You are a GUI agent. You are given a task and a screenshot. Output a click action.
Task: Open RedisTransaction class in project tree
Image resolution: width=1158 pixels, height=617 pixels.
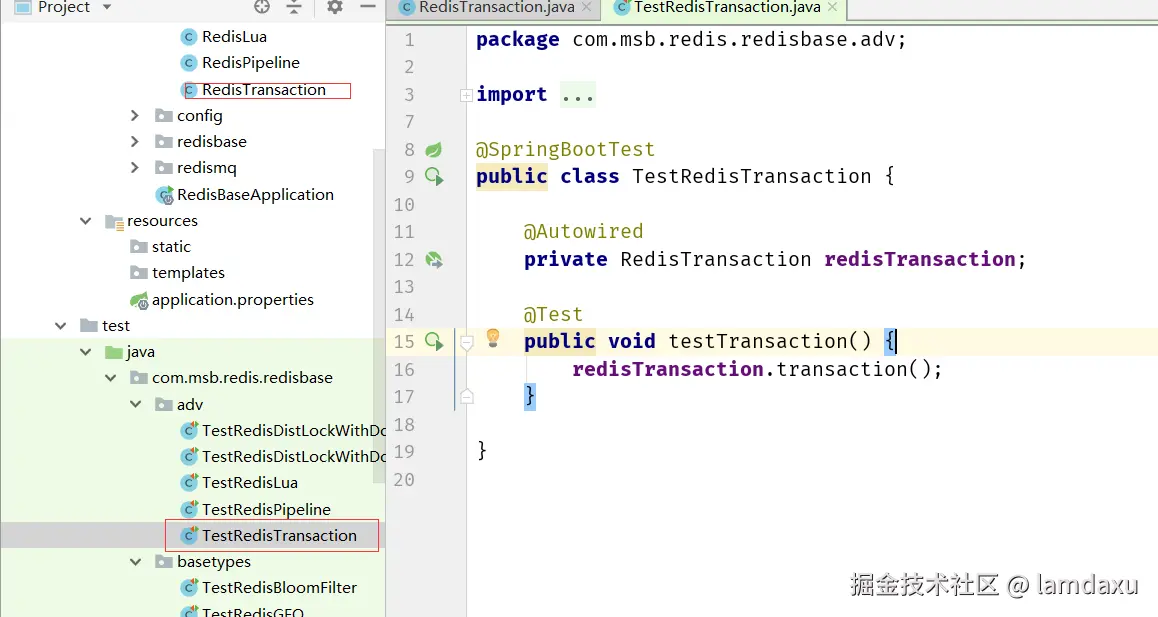point(264,89)
